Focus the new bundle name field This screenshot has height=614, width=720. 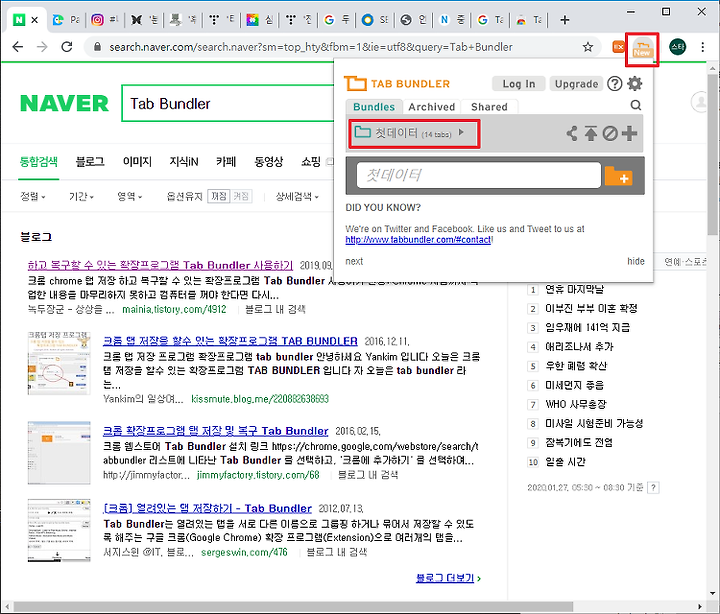(478, 175)
